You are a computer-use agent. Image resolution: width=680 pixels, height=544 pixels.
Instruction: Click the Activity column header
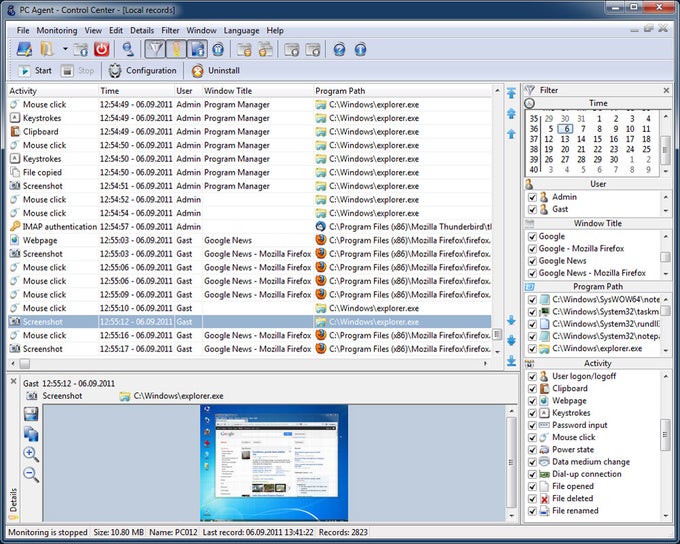click(52, 91)
